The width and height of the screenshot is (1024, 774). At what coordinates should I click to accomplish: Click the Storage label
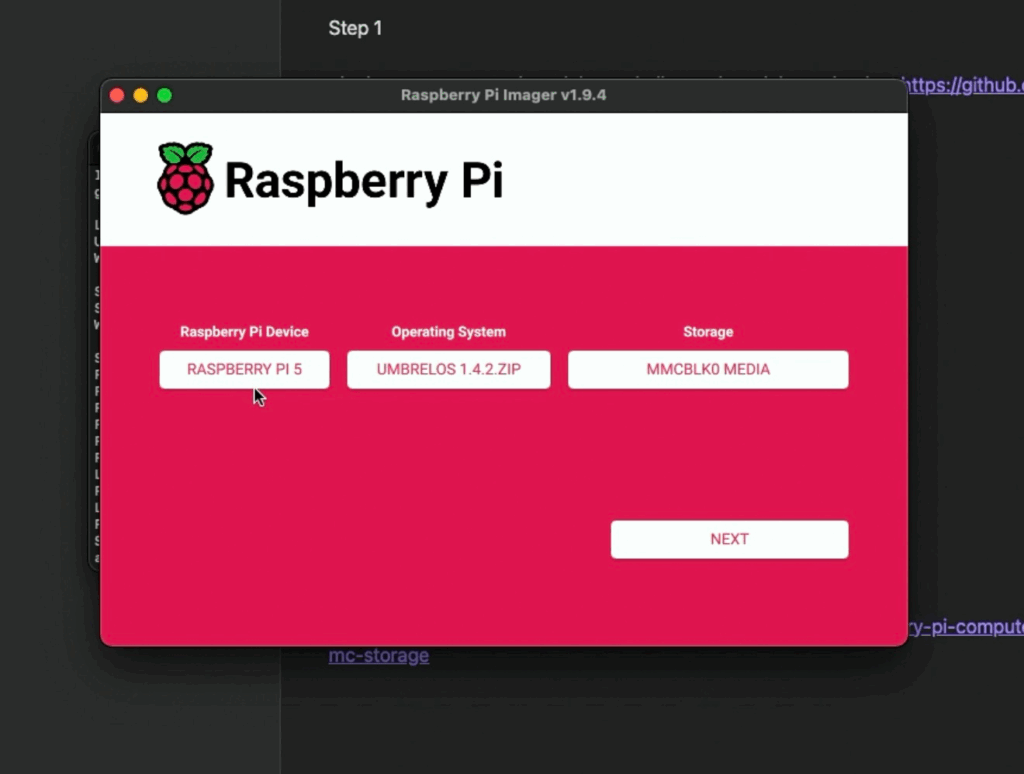pos(708,332)
